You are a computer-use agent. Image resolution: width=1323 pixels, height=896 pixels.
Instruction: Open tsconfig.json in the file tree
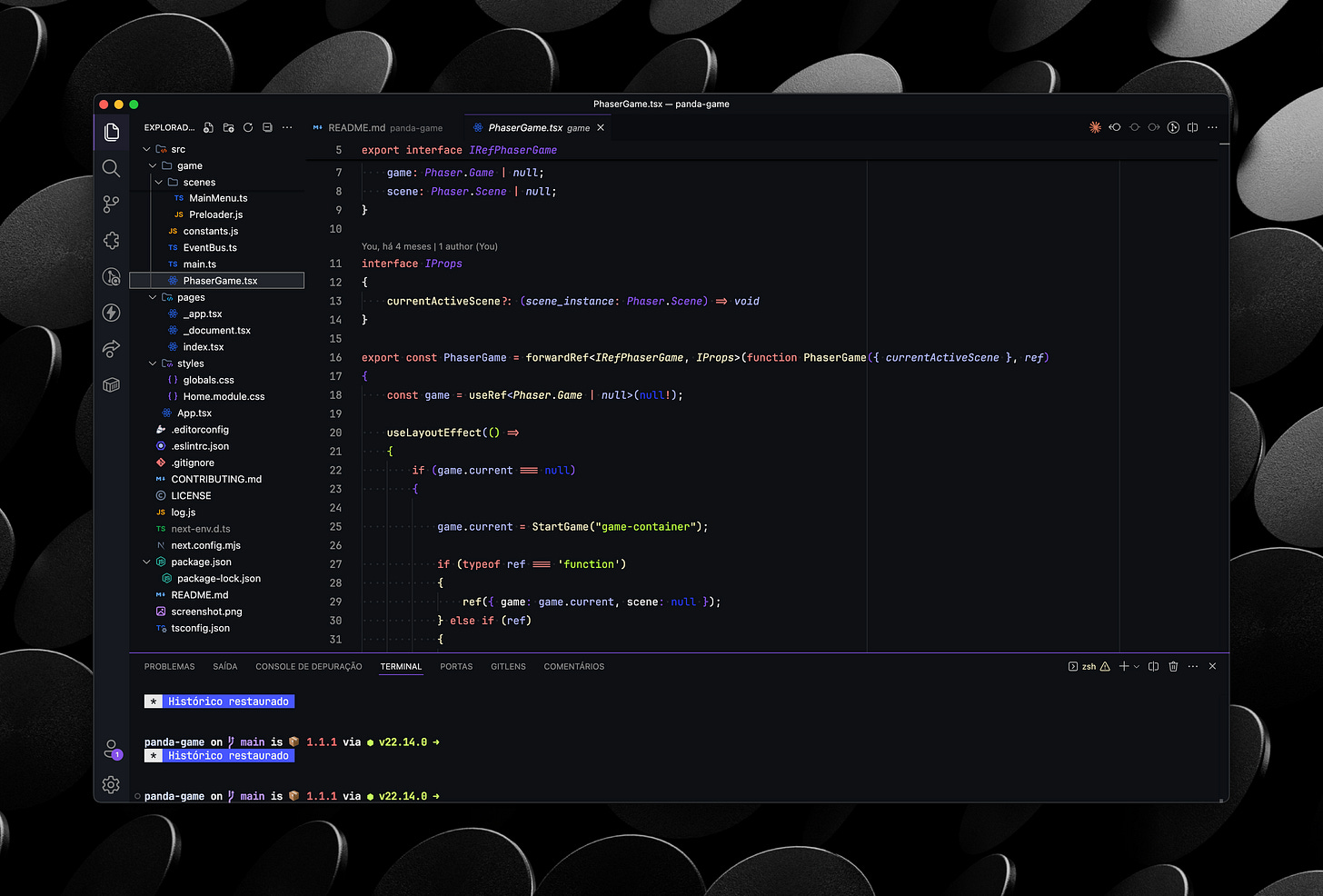(201, 628)
